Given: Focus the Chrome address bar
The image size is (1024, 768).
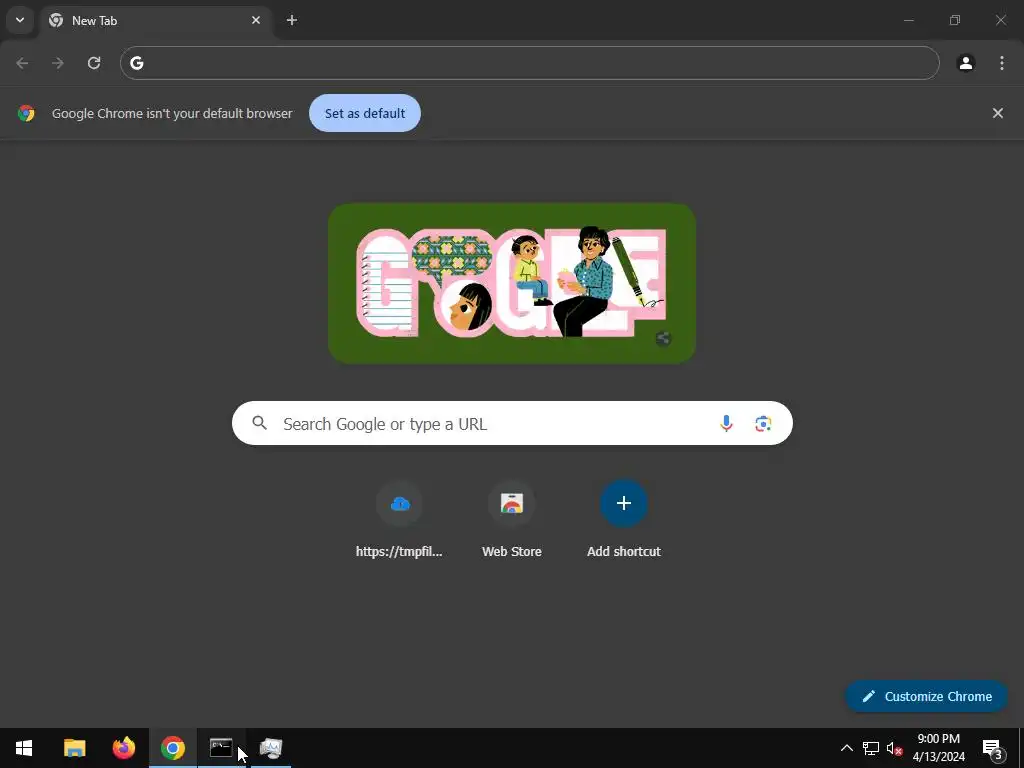Looking at the screenshot, I should pyautogui.click(x=530, y=63).
